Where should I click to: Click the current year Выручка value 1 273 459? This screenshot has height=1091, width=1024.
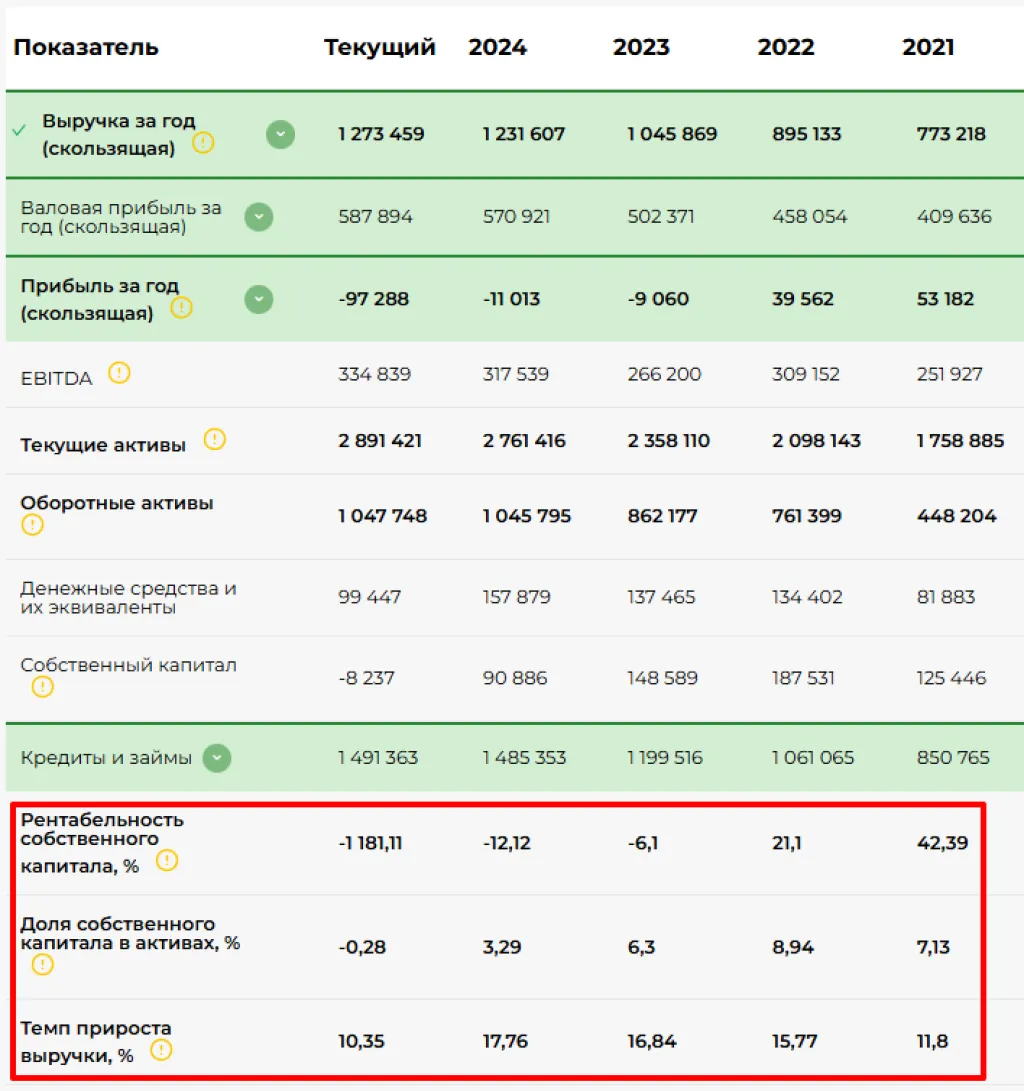pyautogui.click(x=381, y=134)
